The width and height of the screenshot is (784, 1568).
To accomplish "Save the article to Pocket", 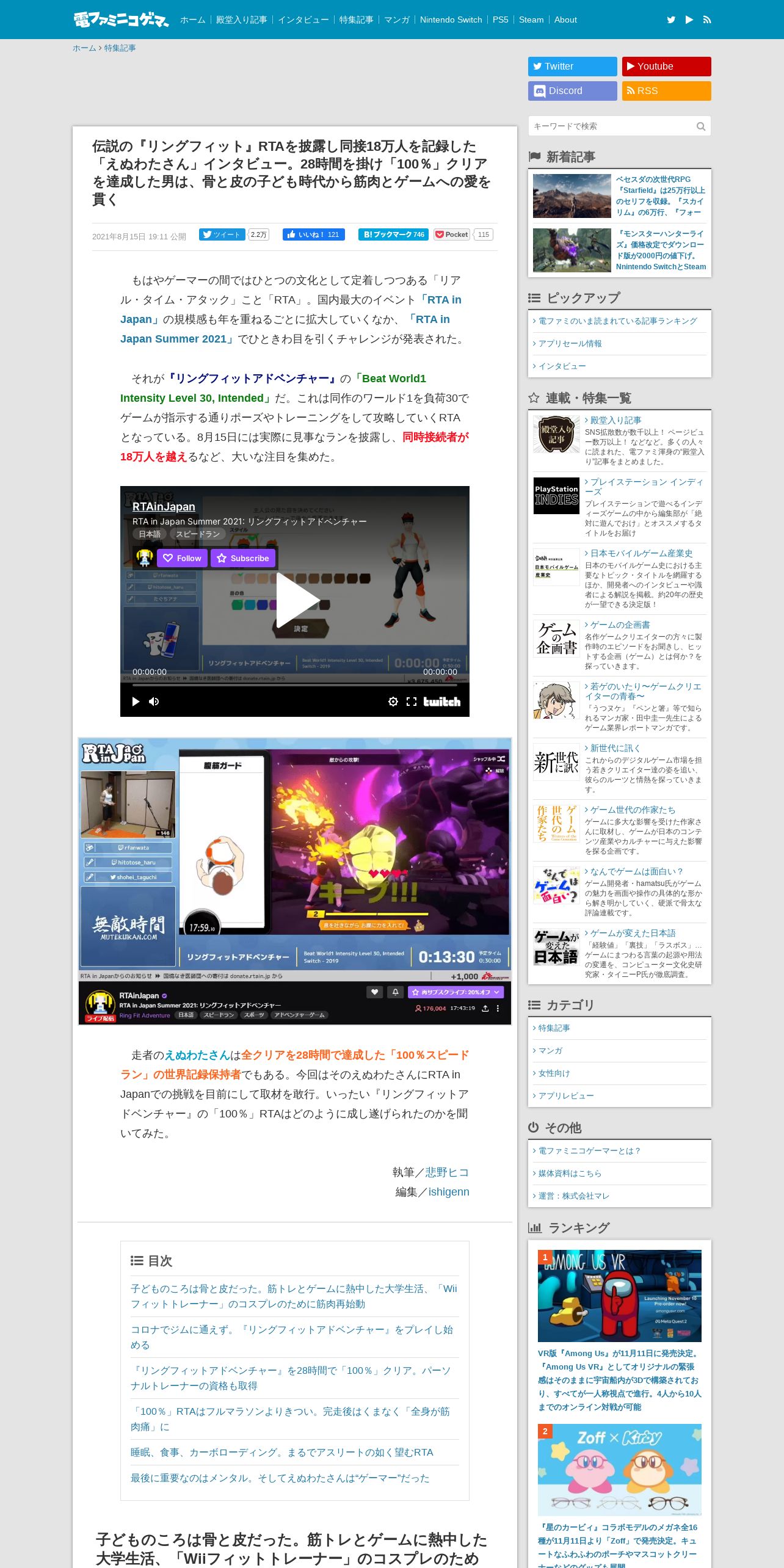I will tap(452, 234).
